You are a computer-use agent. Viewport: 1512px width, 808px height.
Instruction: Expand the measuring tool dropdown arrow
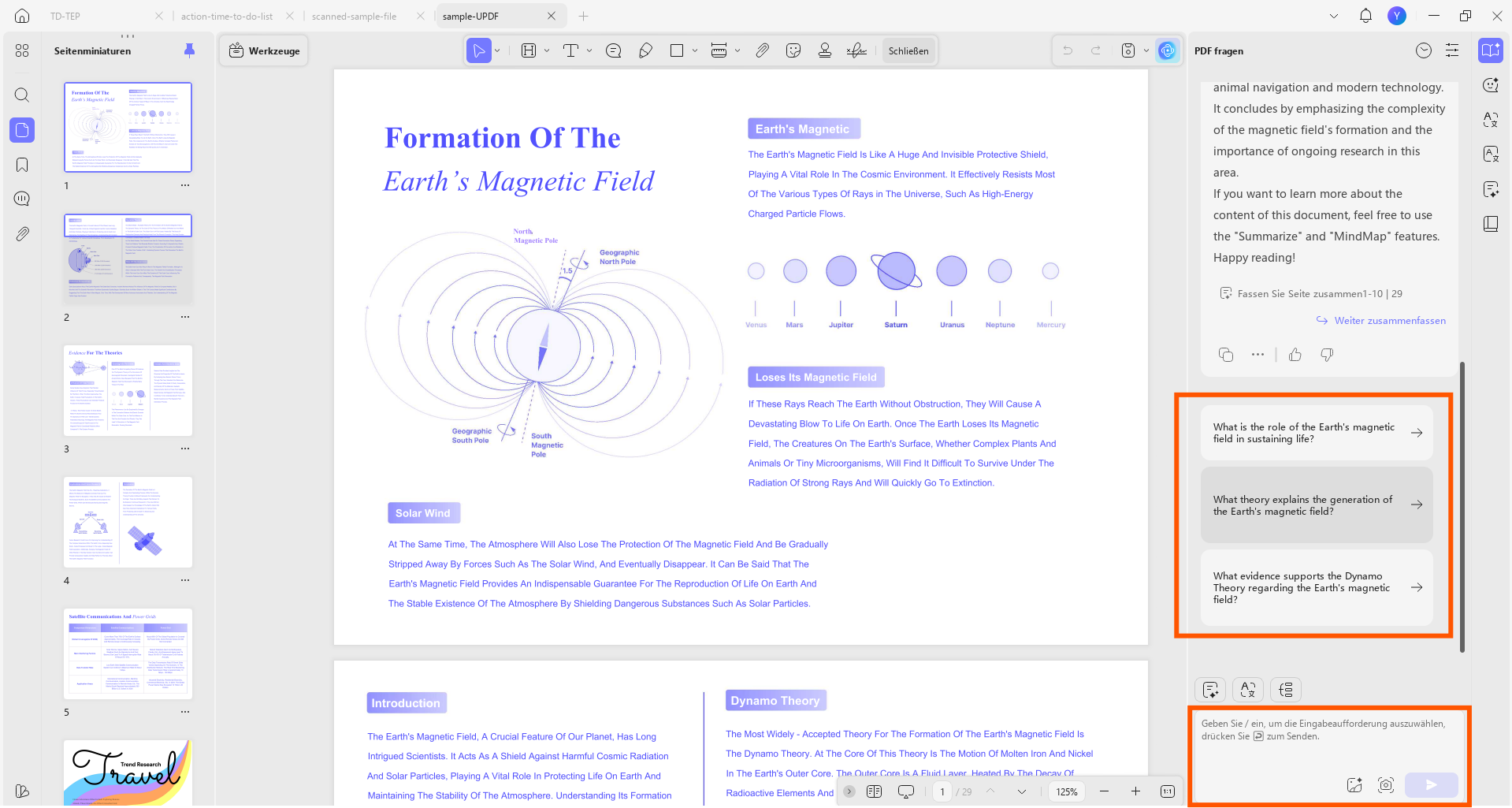(x=737, y=50)
